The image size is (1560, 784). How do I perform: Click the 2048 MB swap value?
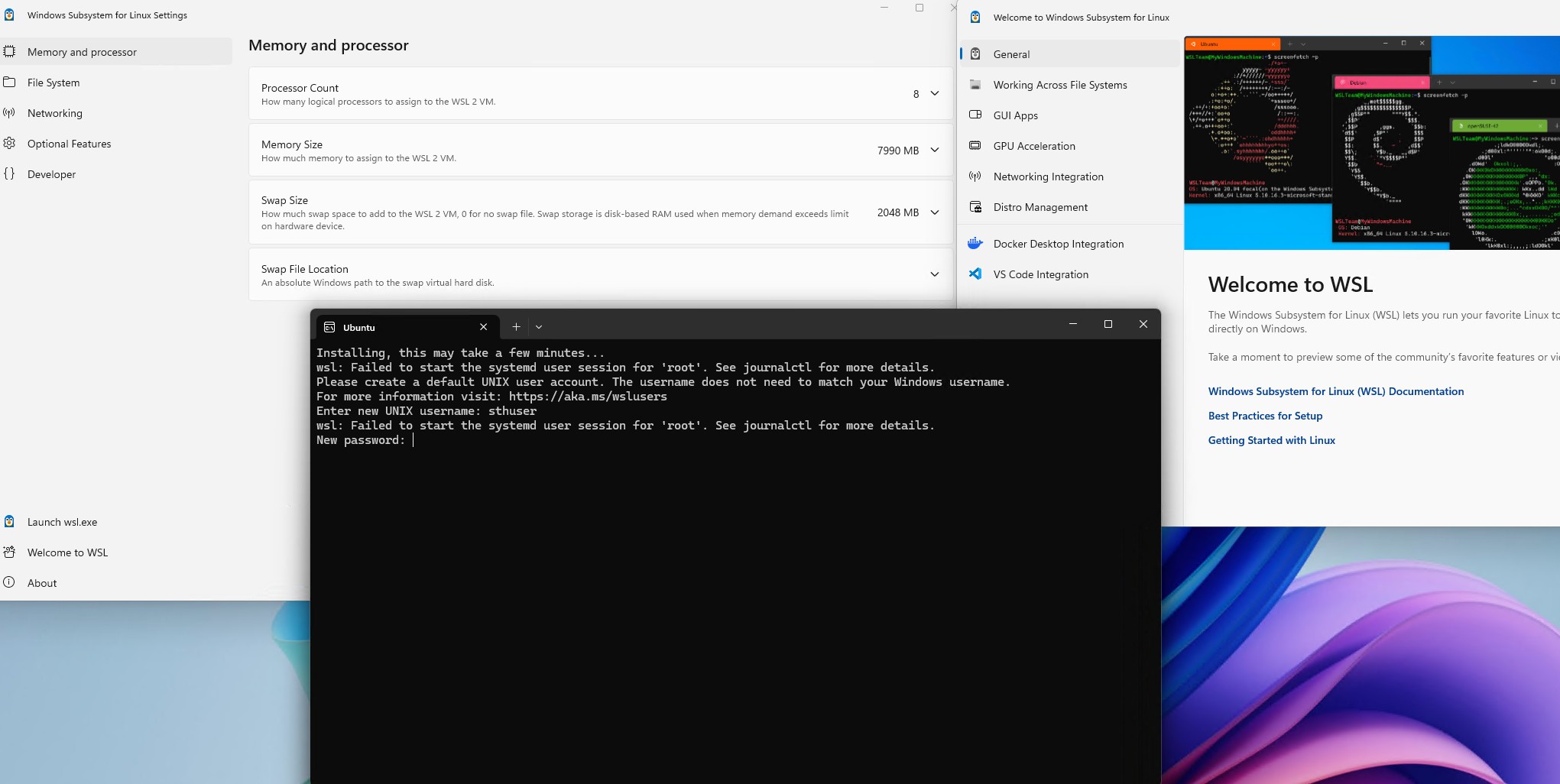click(898, 212)
